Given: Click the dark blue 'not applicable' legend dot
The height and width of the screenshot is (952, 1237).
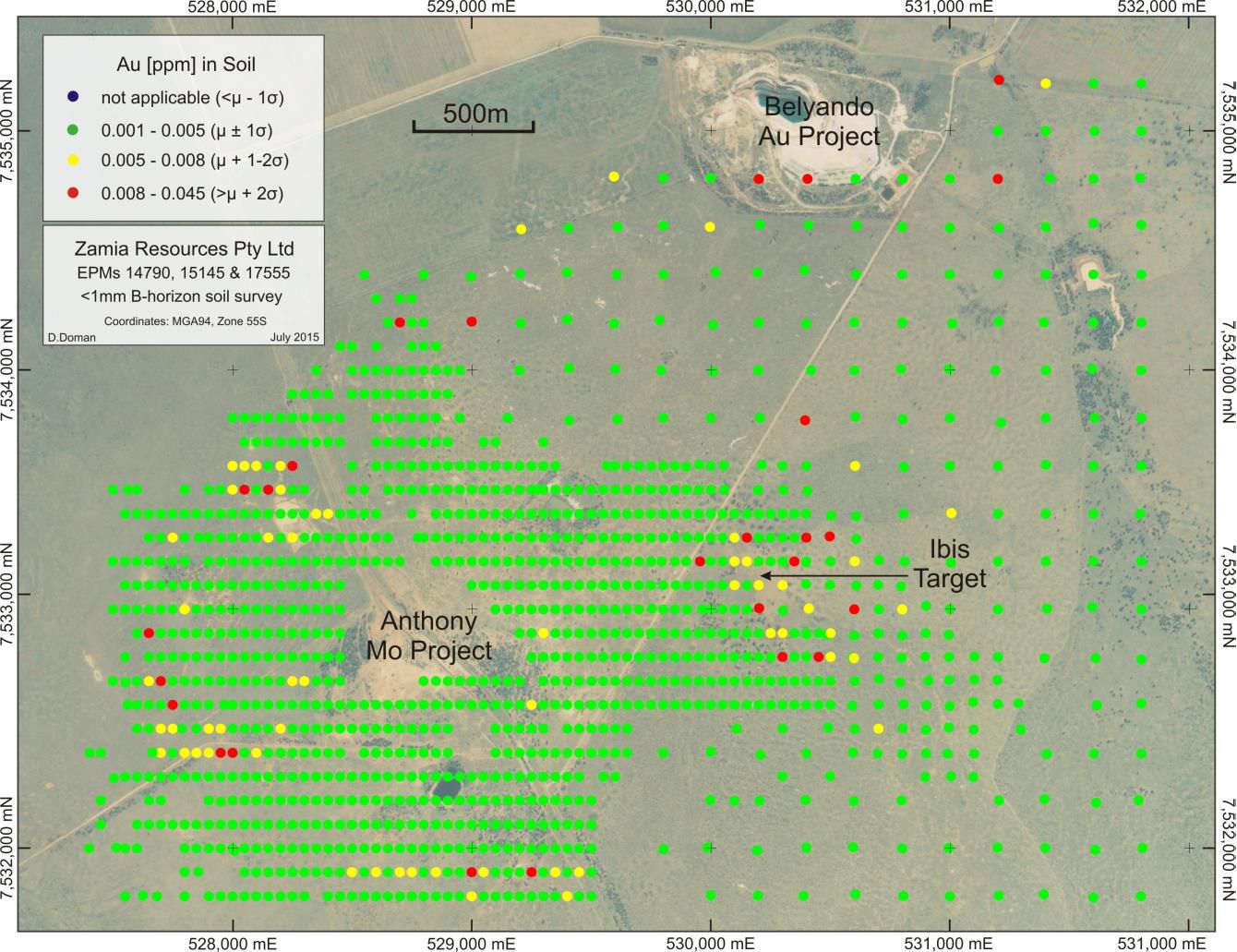Looking at the screenshot, I should 73,97.
